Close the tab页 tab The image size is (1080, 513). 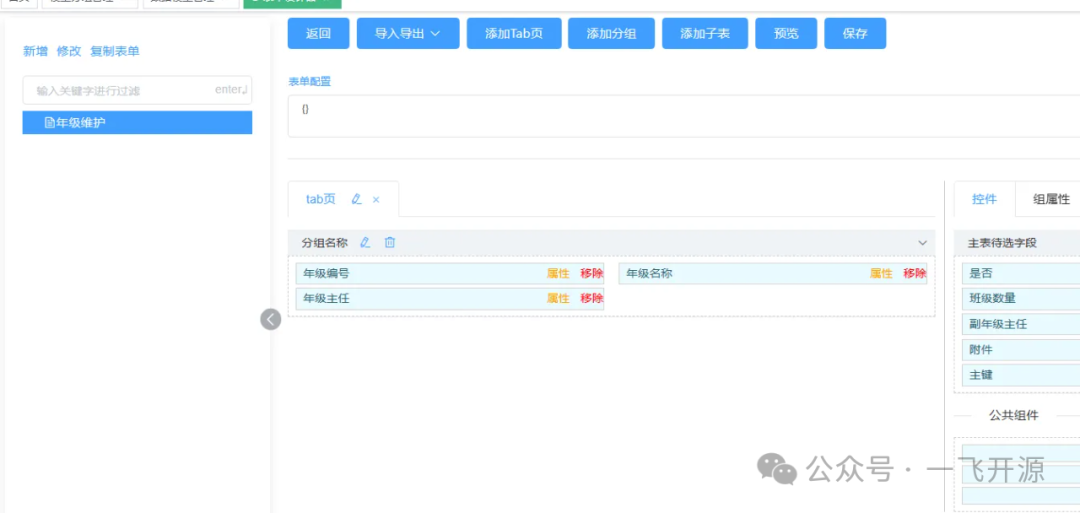pos(376,200)
